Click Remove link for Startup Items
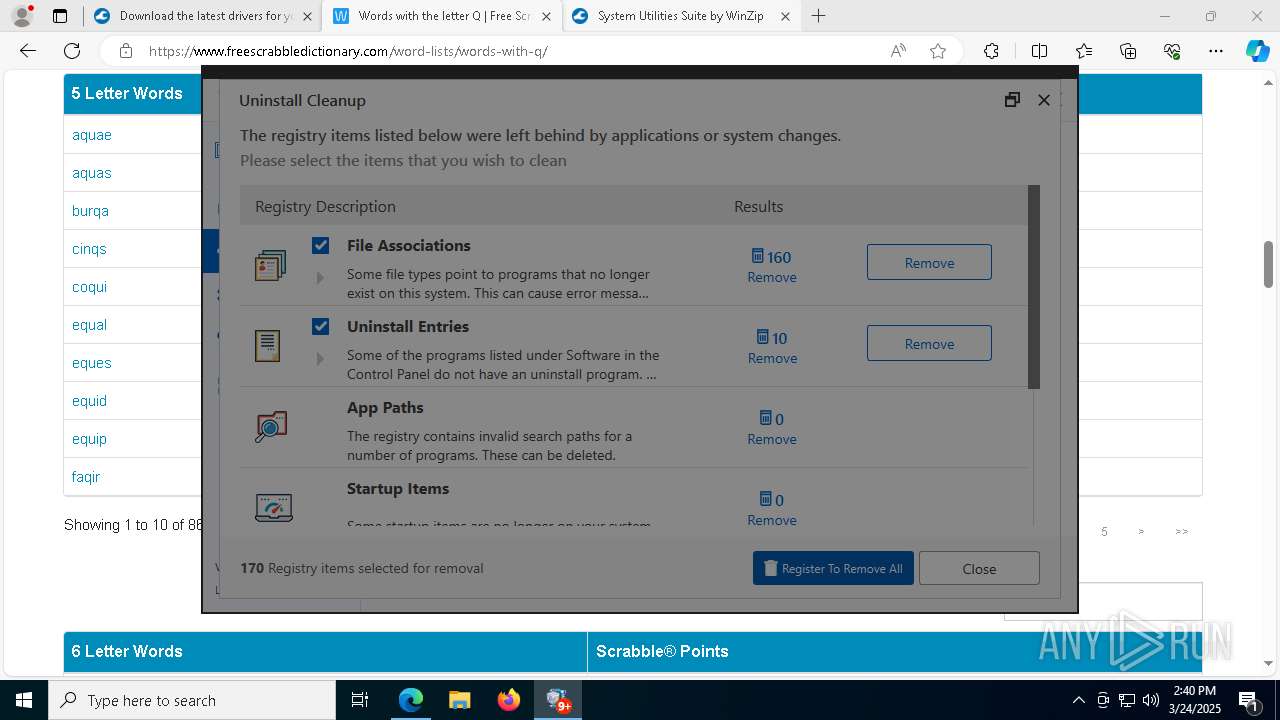 (772, 520)
